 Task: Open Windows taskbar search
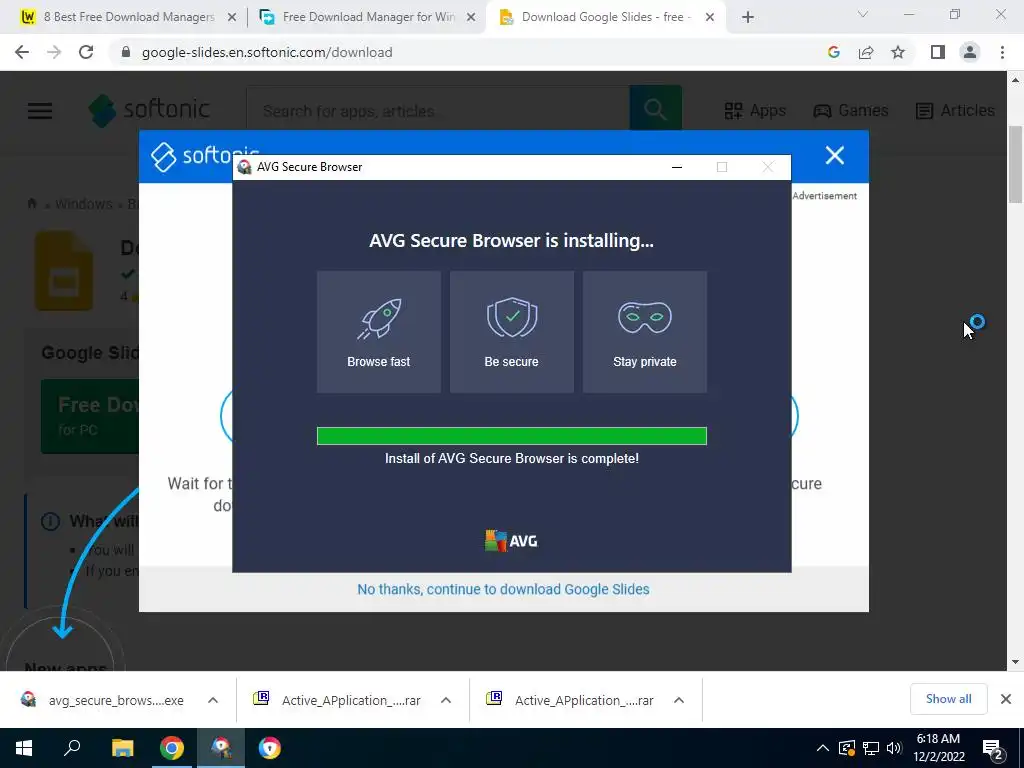[72, 748]
